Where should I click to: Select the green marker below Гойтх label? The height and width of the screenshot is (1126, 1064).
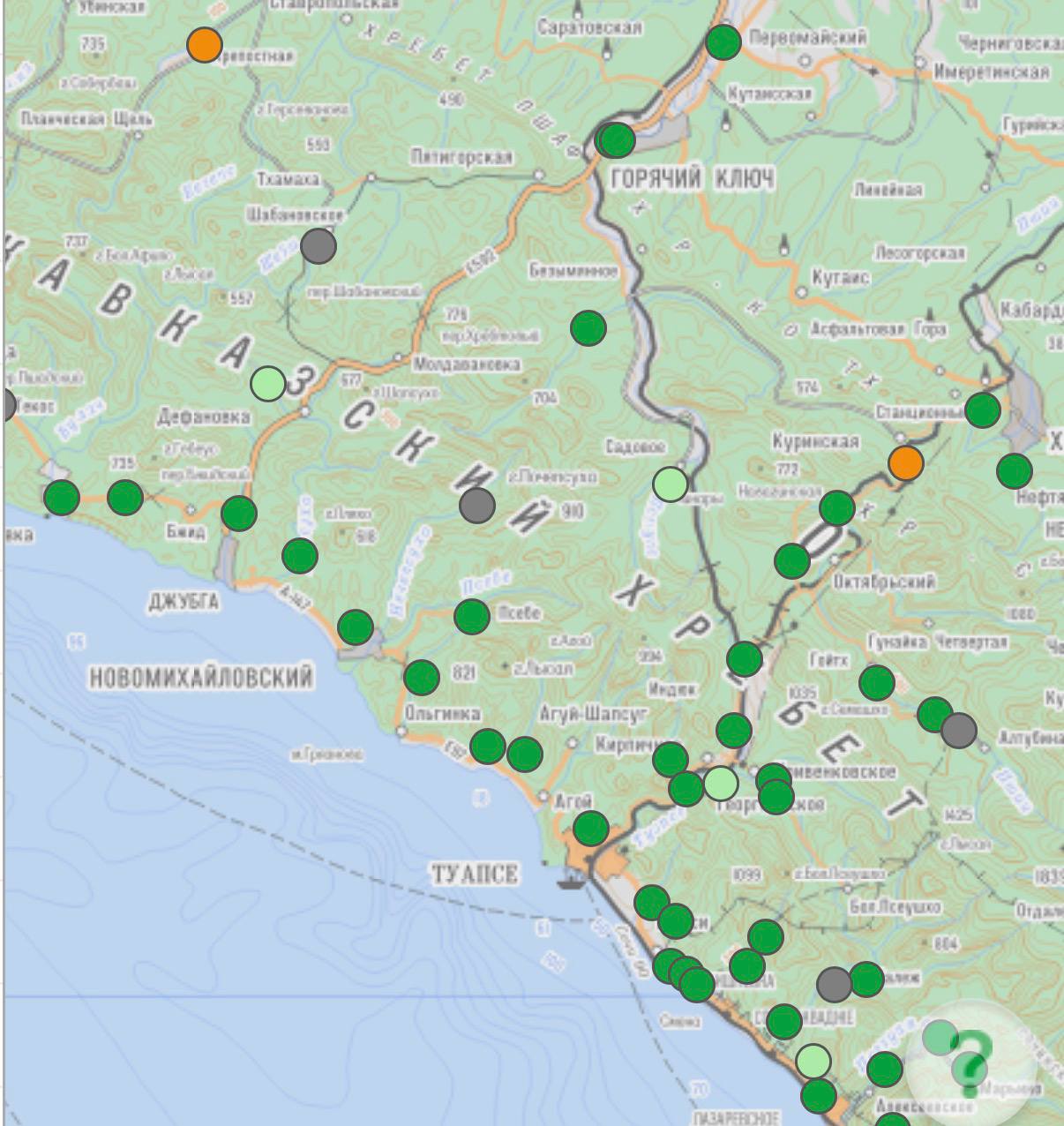(877, 683)
